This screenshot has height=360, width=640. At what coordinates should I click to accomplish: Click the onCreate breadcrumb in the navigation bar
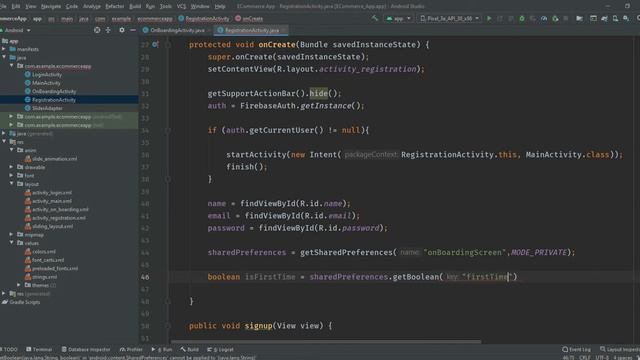[x=249, y=18]
